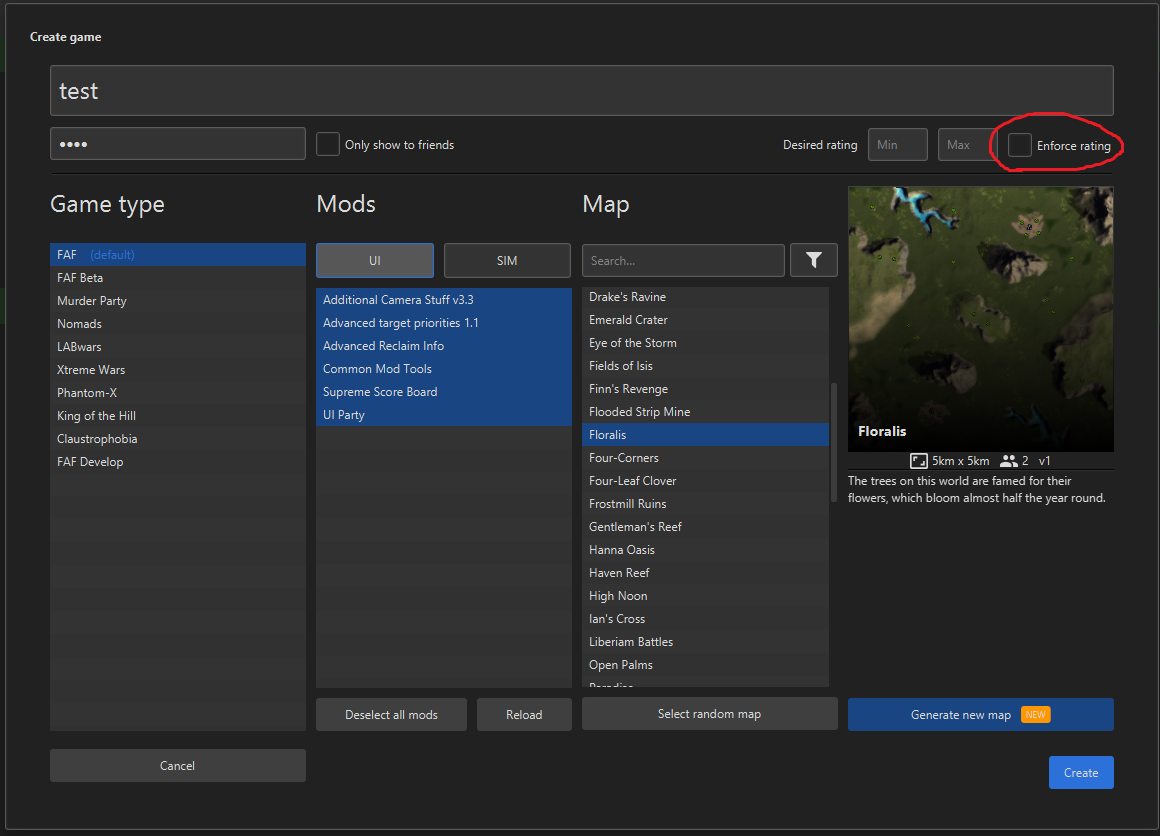Screen dimensions: 1160x836
Task: Reload the mods list
Action: pyautogui.click(x=524, y=715)
